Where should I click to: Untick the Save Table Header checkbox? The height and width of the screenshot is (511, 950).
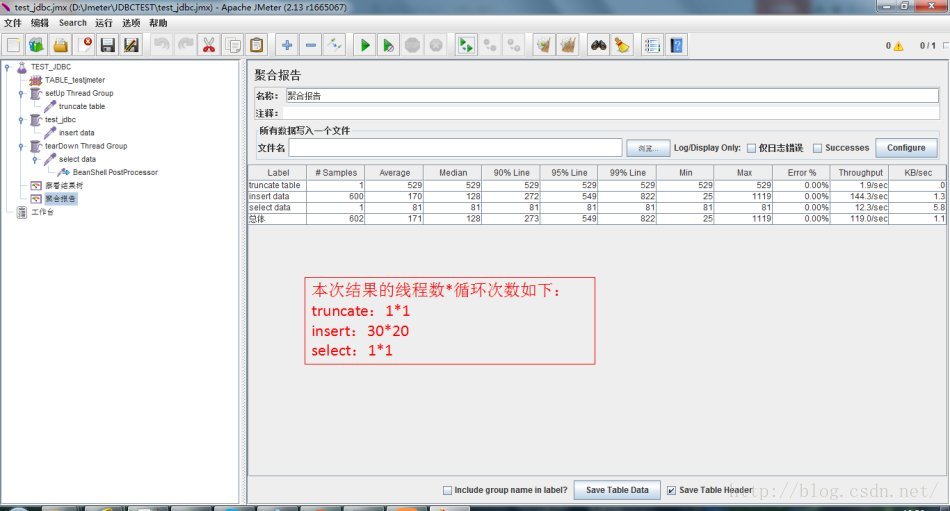click(671, 490)
